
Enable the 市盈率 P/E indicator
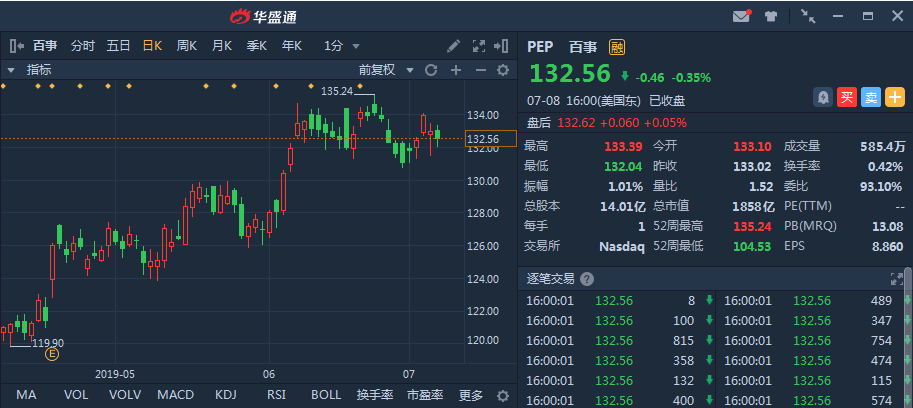click(425, 395)
